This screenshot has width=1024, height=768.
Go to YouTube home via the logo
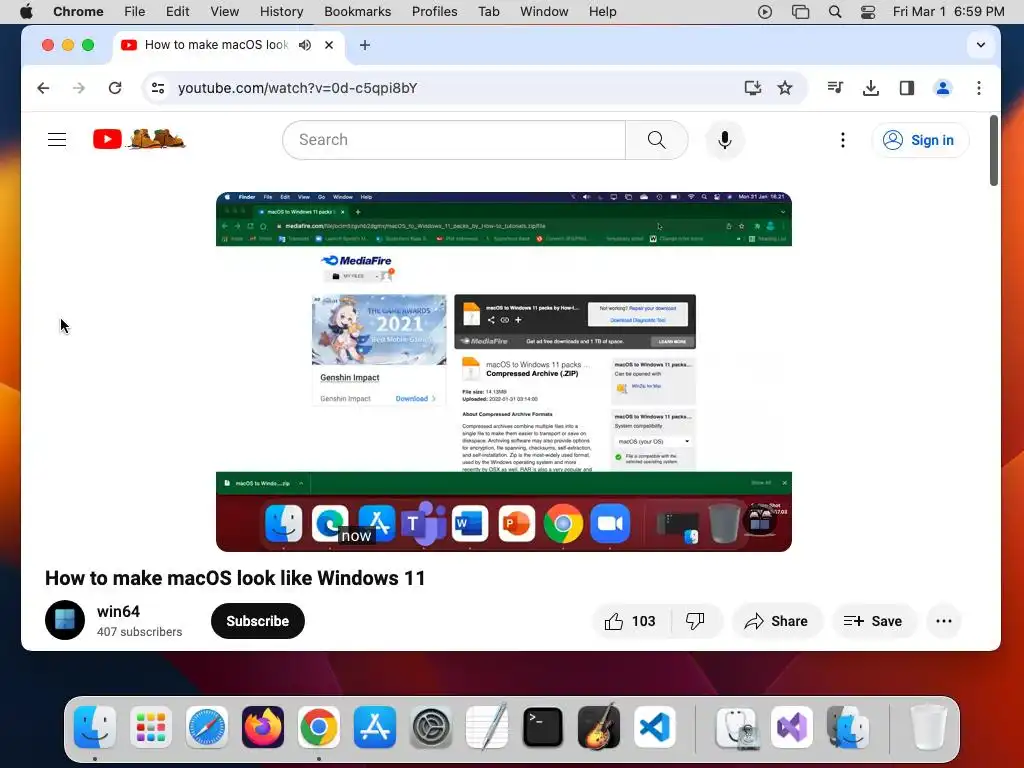point(139,139)
